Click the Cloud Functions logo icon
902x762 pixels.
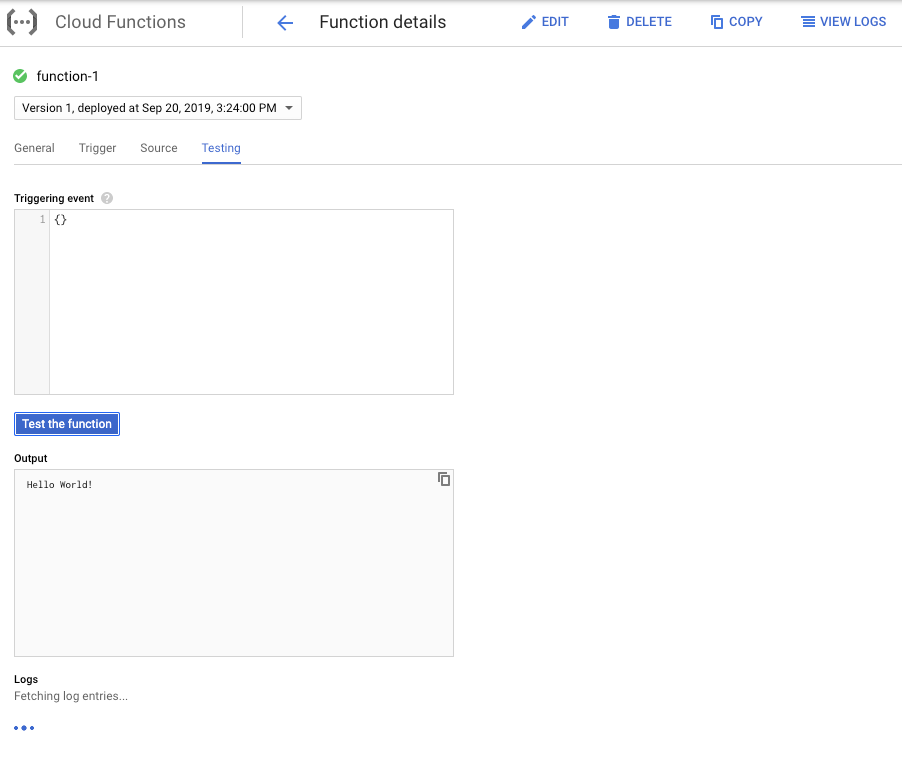pyautogui.click(x=22, y=22)
